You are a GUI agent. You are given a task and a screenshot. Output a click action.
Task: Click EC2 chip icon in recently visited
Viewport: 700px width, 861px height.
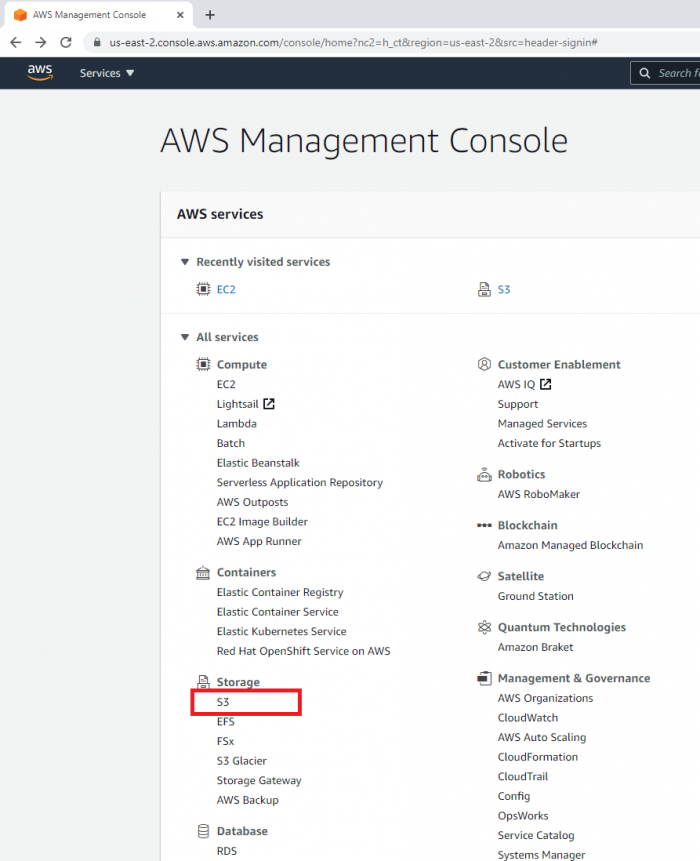coord(203,289)
